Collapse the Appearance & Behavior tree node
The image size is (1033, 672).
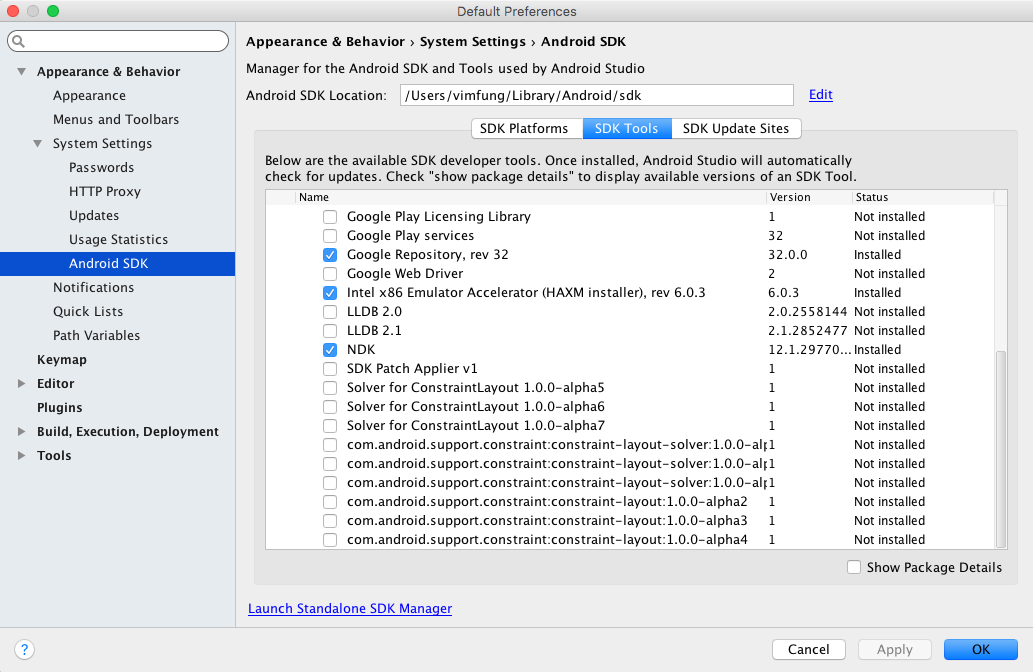coord(22,72)
